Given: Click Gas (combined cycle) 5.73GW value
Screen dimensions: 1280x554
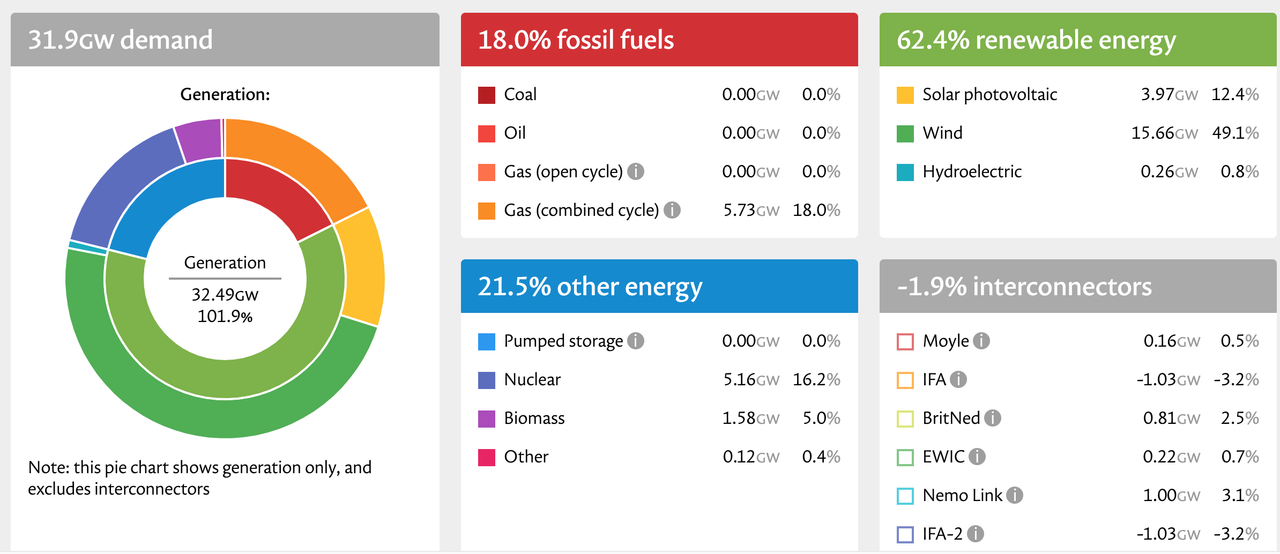Looking at the screenshot, I should [752, 210].
